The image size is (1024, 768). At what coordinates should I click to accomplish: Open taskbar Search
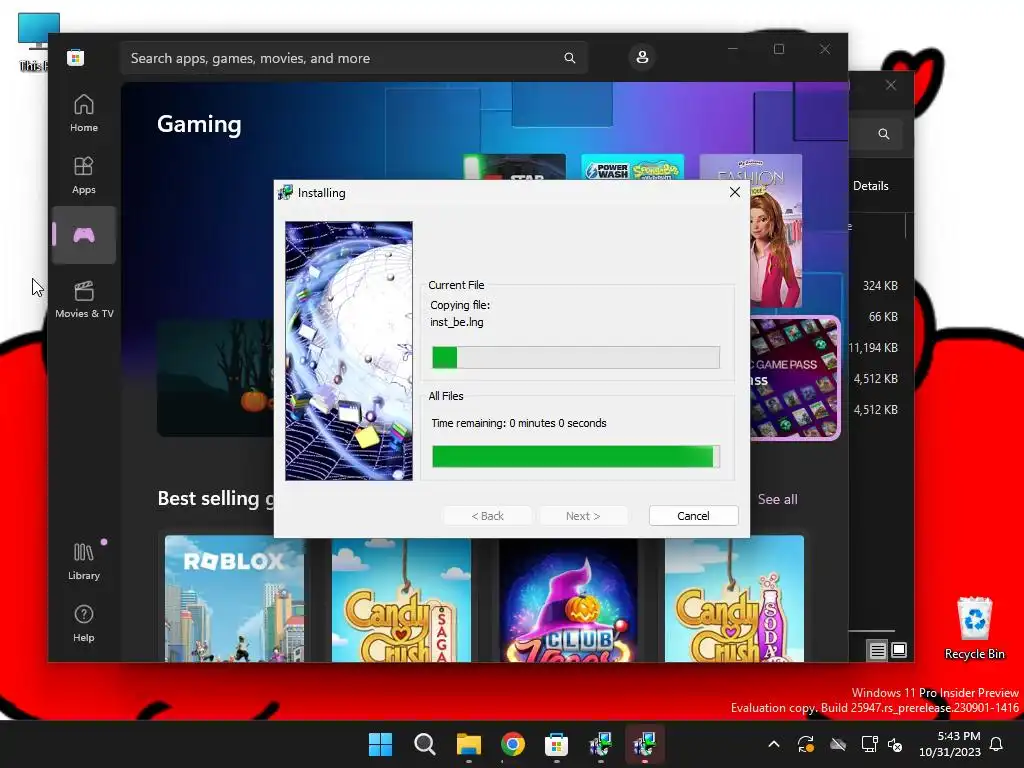(x=424, y=744)
